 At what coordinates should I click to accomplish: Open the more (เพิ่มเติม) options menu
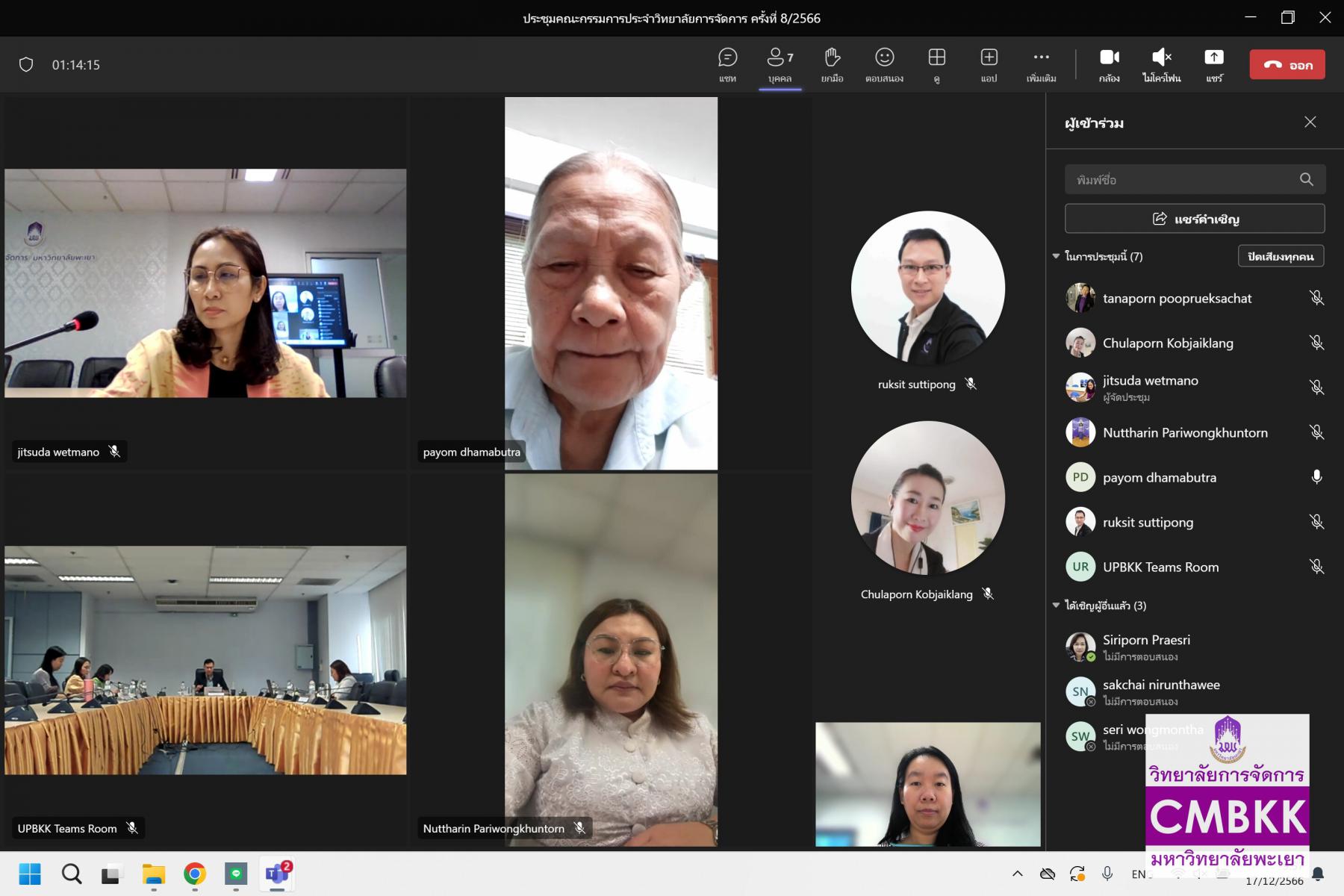[x=1041, y=65]
